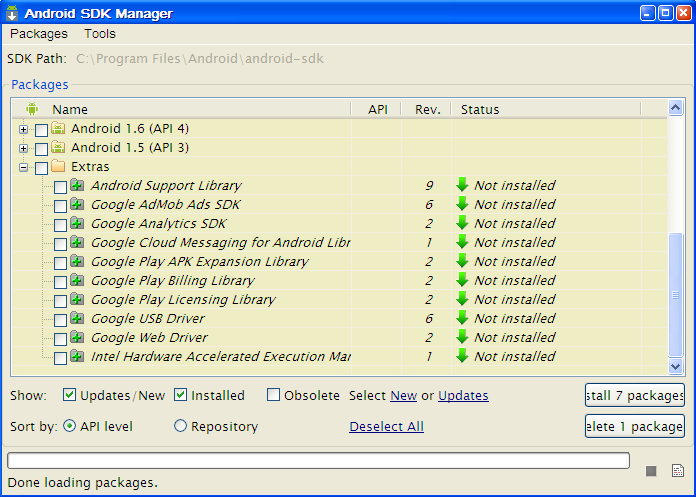696x497 pixels.
Task: Check the Google Cloud Messaging for Android checkbox
Action: pos(60,244)
